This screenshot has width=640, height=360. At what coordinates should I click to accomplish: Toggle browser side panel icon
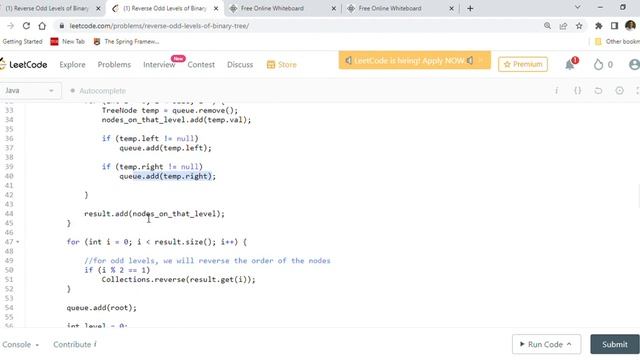614,26
